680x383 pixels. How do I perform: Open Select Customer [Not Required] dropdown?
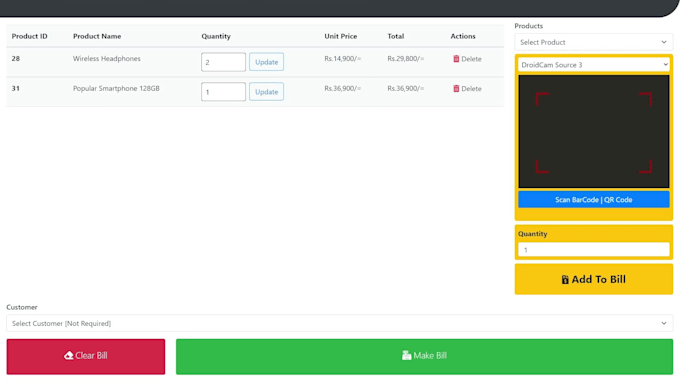(x=340, y=323)
